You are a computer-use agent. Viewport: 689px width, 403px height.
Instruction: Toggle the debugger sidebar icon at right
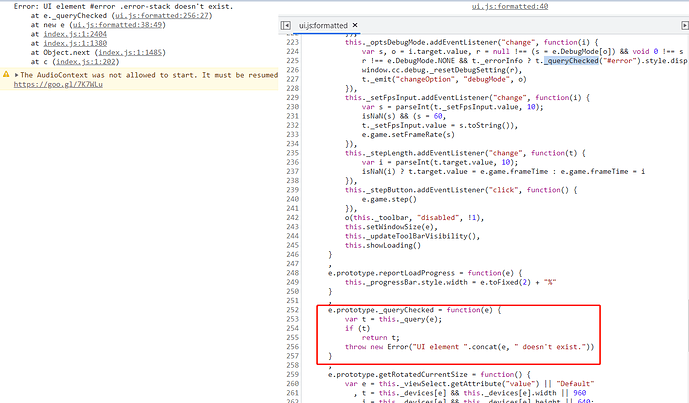tap(685, 25)
